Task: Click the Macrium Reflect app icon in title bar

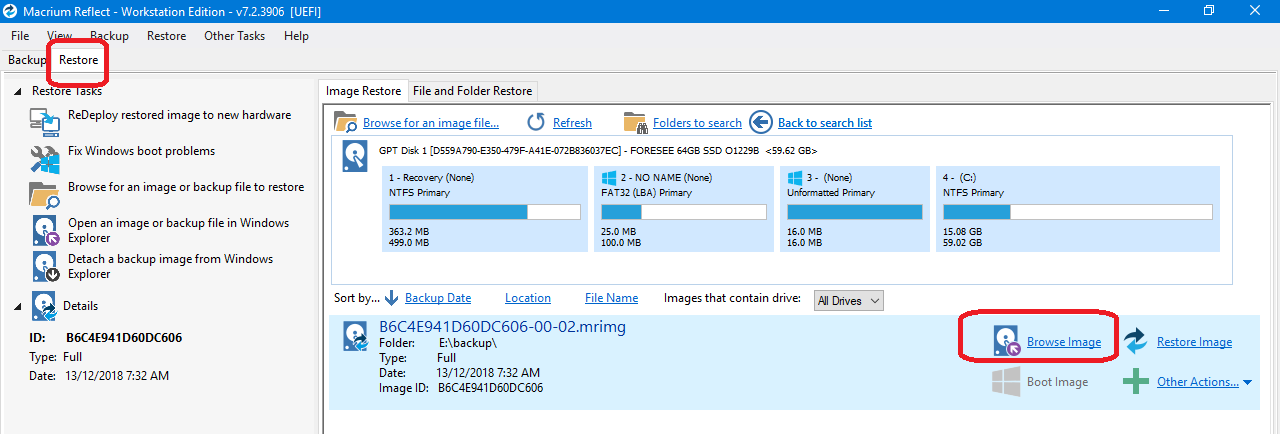Action: [x=10, y=11]
